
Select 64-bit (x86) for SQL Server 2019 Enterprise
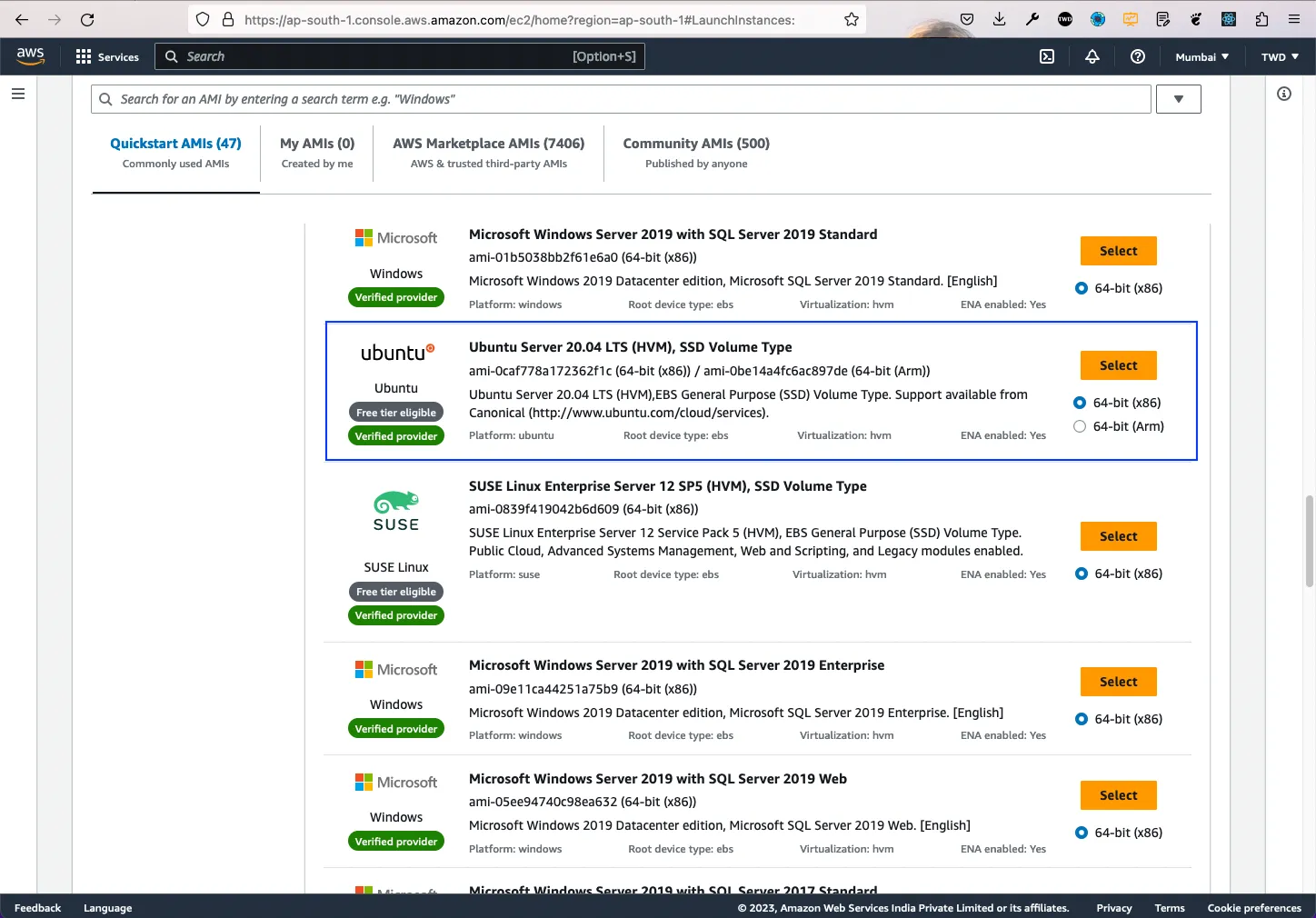(1082, 719)
